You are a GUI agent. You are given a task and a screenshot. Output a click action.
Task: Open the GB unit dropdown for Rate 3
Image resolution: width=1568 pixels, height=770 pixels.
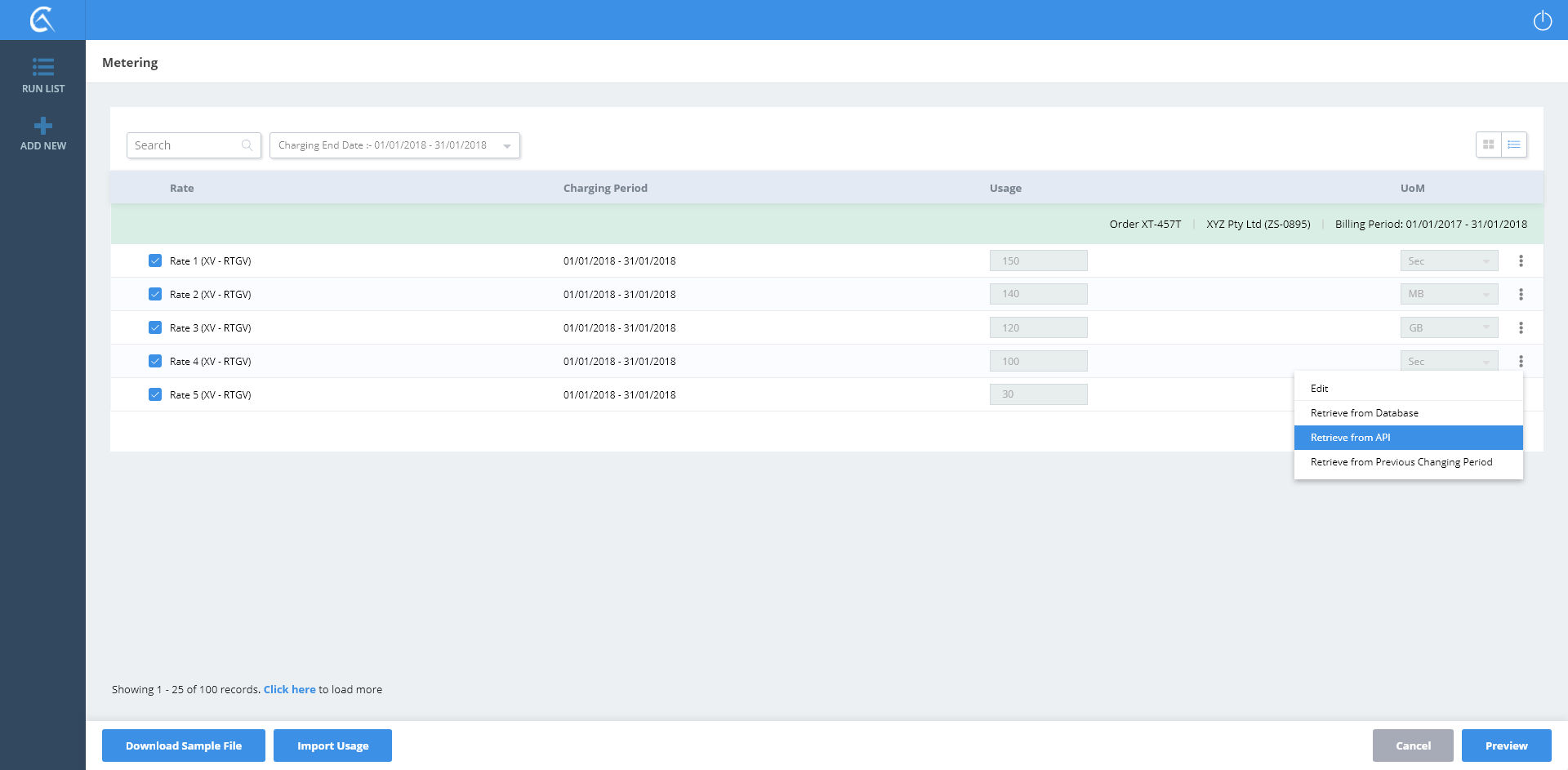1448,327
